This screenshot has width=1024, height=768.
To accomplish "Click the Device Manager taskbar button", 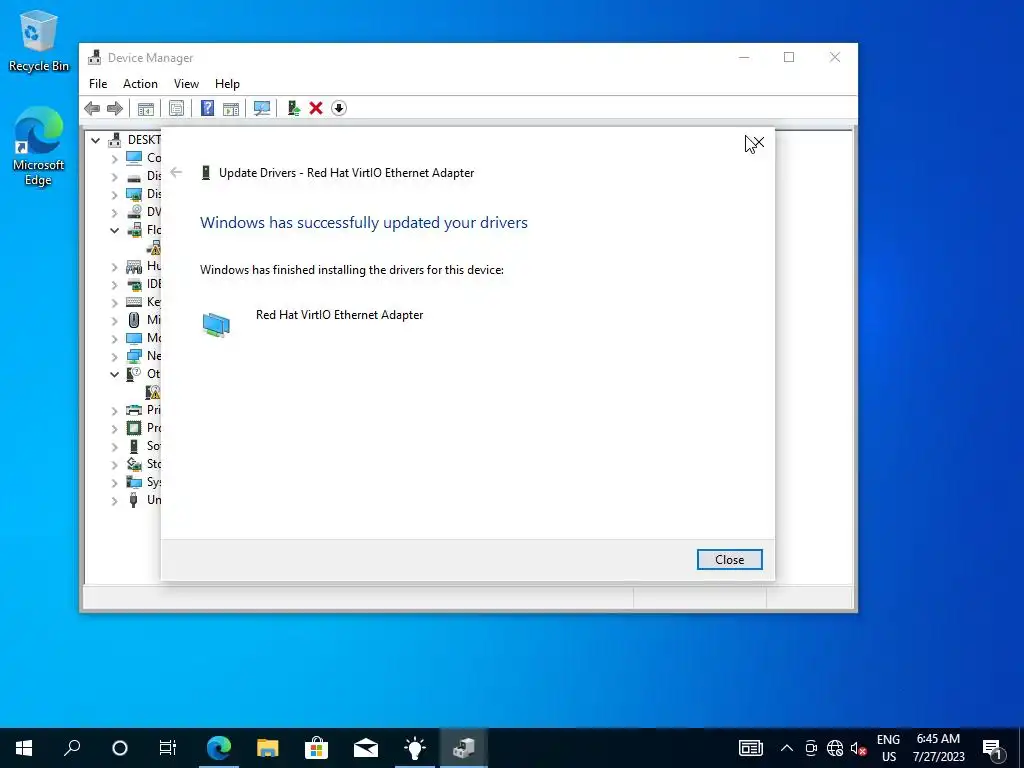I will 464,748.
